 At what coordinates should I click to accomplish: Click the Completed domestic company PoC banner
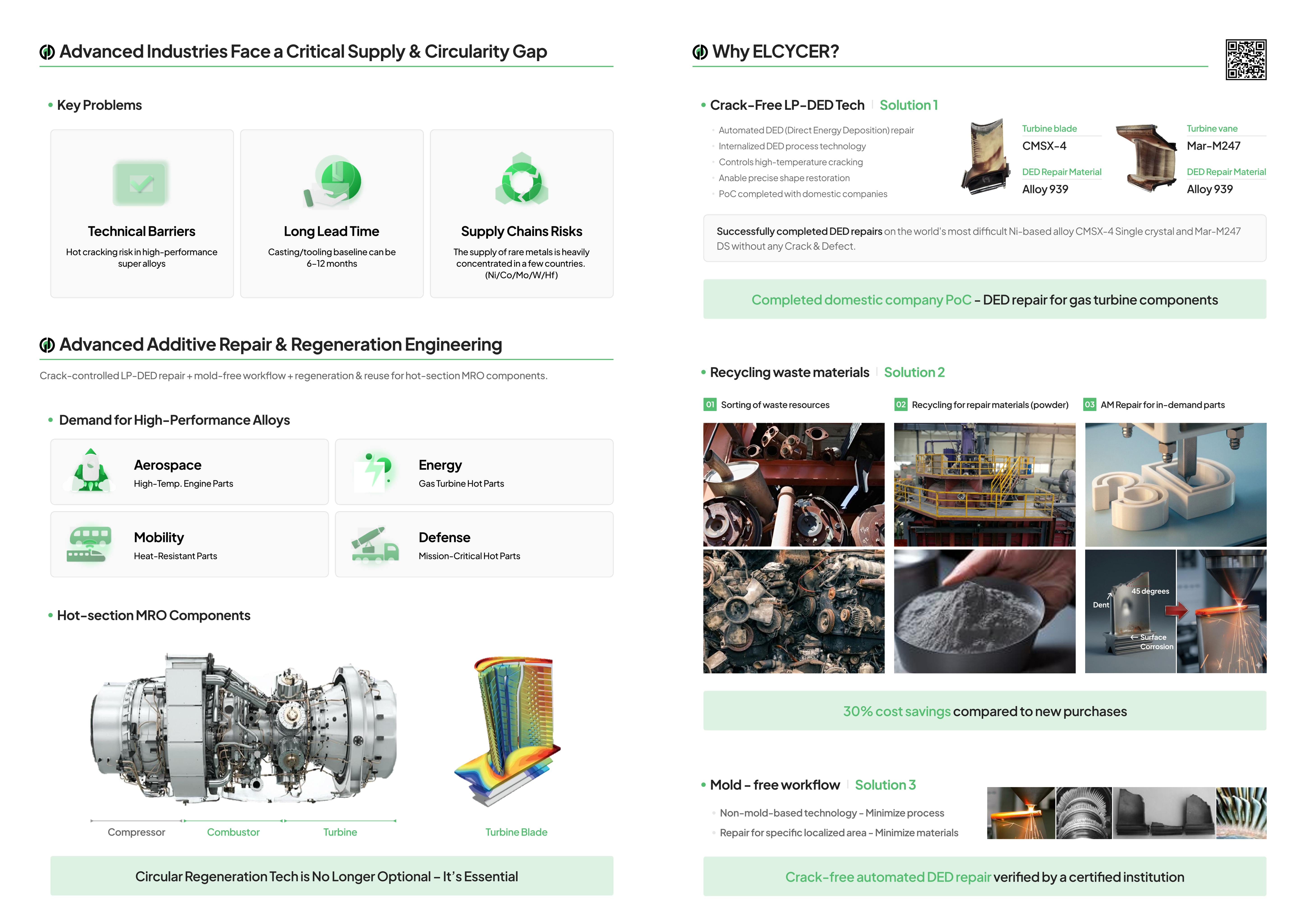(985, 300)
